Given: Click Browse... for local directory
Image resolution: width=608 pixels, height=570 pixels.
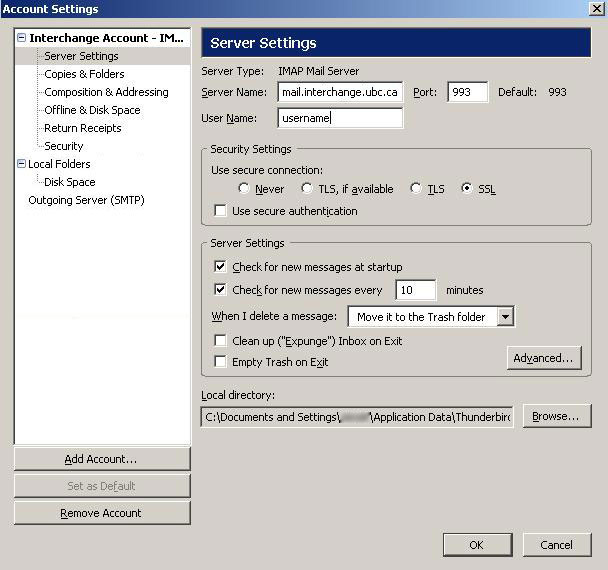Looking at the screenshot, I should pyautogui.click(x=556, y=416).
